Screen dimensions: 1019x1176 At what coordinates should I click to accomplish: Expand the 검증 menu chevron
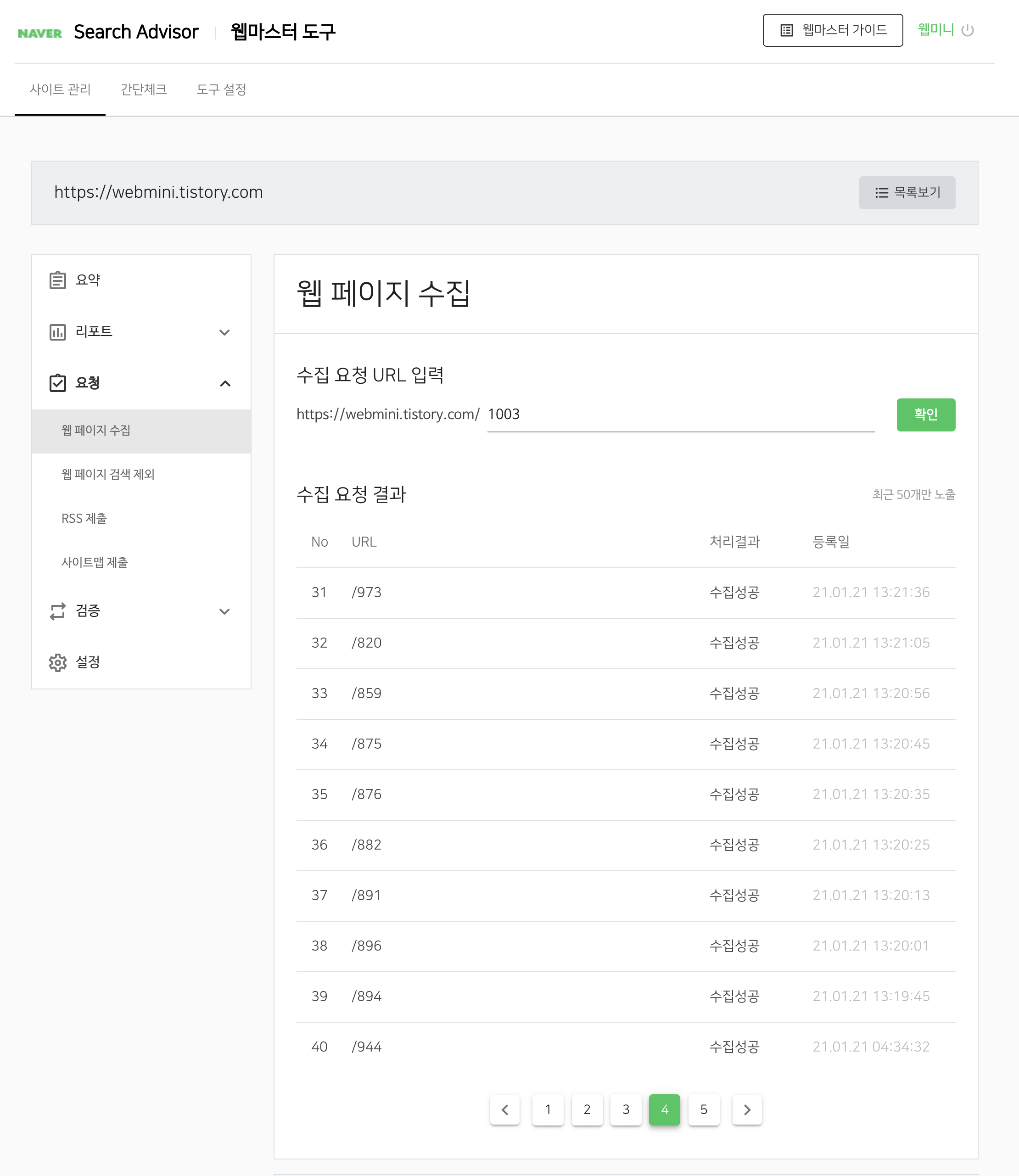pos(224,611)
